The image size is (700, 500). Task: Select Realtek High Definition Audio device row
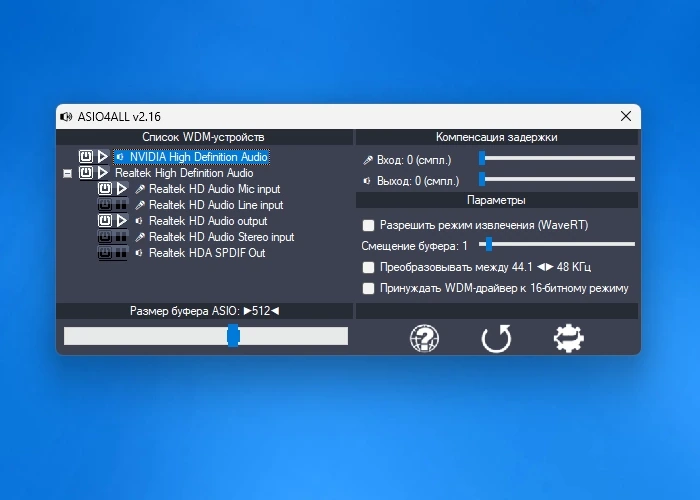coord(184,173)
